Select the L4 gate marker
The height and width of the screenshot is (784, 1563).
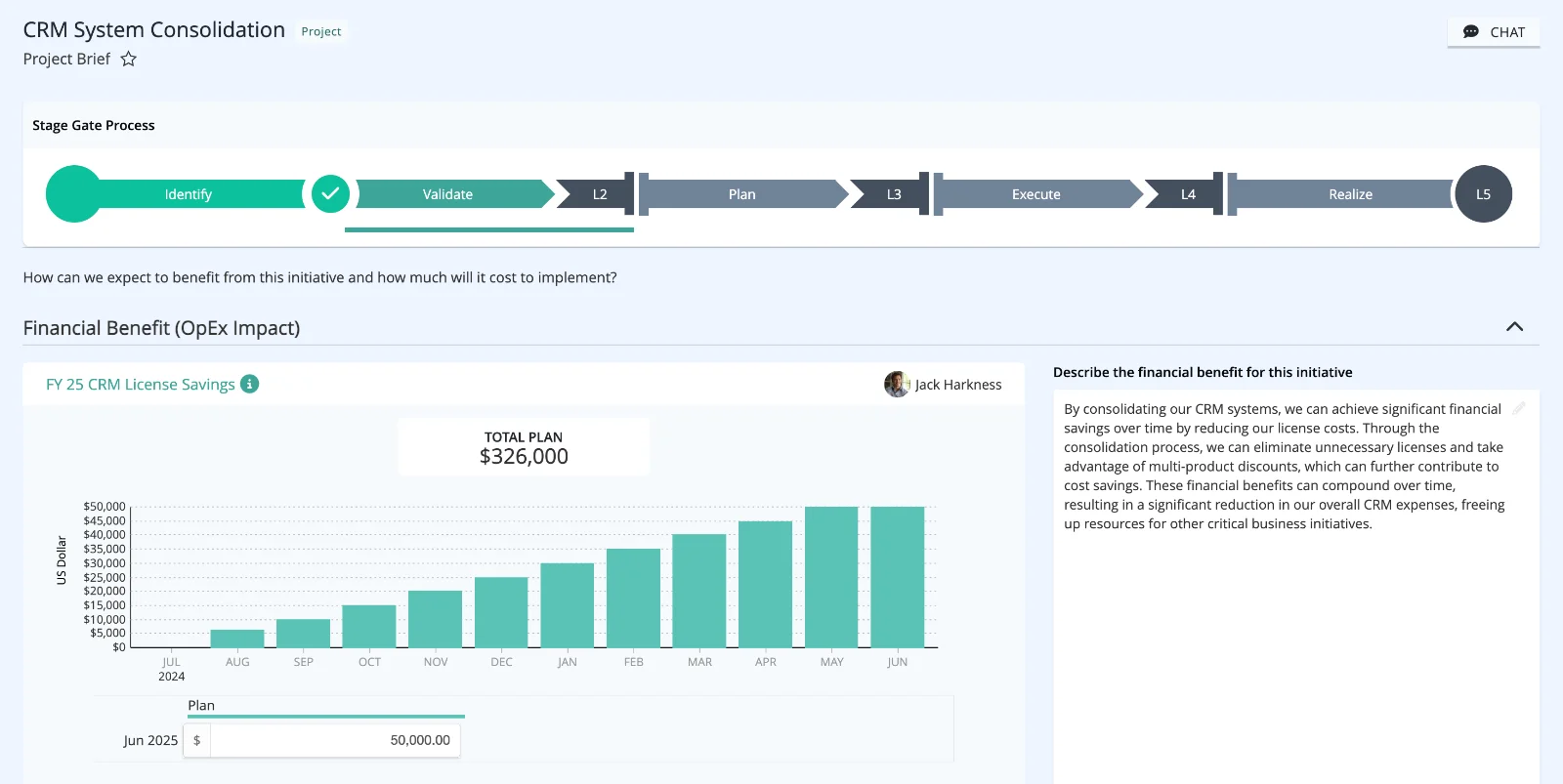click(x=1187, y=194)
